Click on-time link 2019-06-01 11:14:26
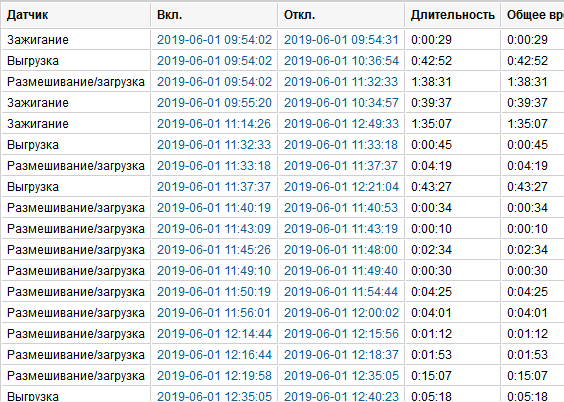This screenshot has height=402, width=564. 214,124
